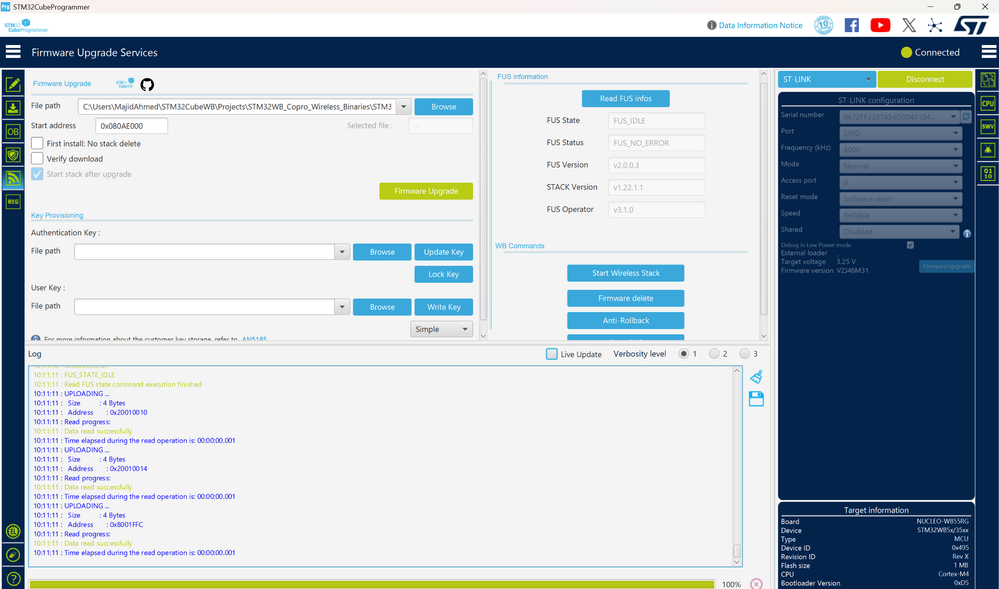Screen dimensions: 999x589
Task: Click the firmware panel vertical scrollbar
Action: 483,204
